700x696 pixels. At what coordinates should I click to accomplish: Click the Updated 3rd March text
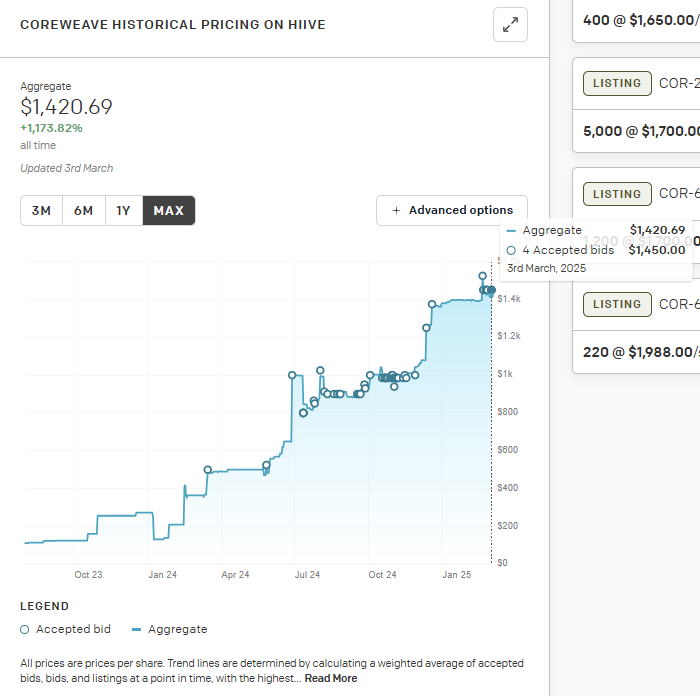pos(67,168)
